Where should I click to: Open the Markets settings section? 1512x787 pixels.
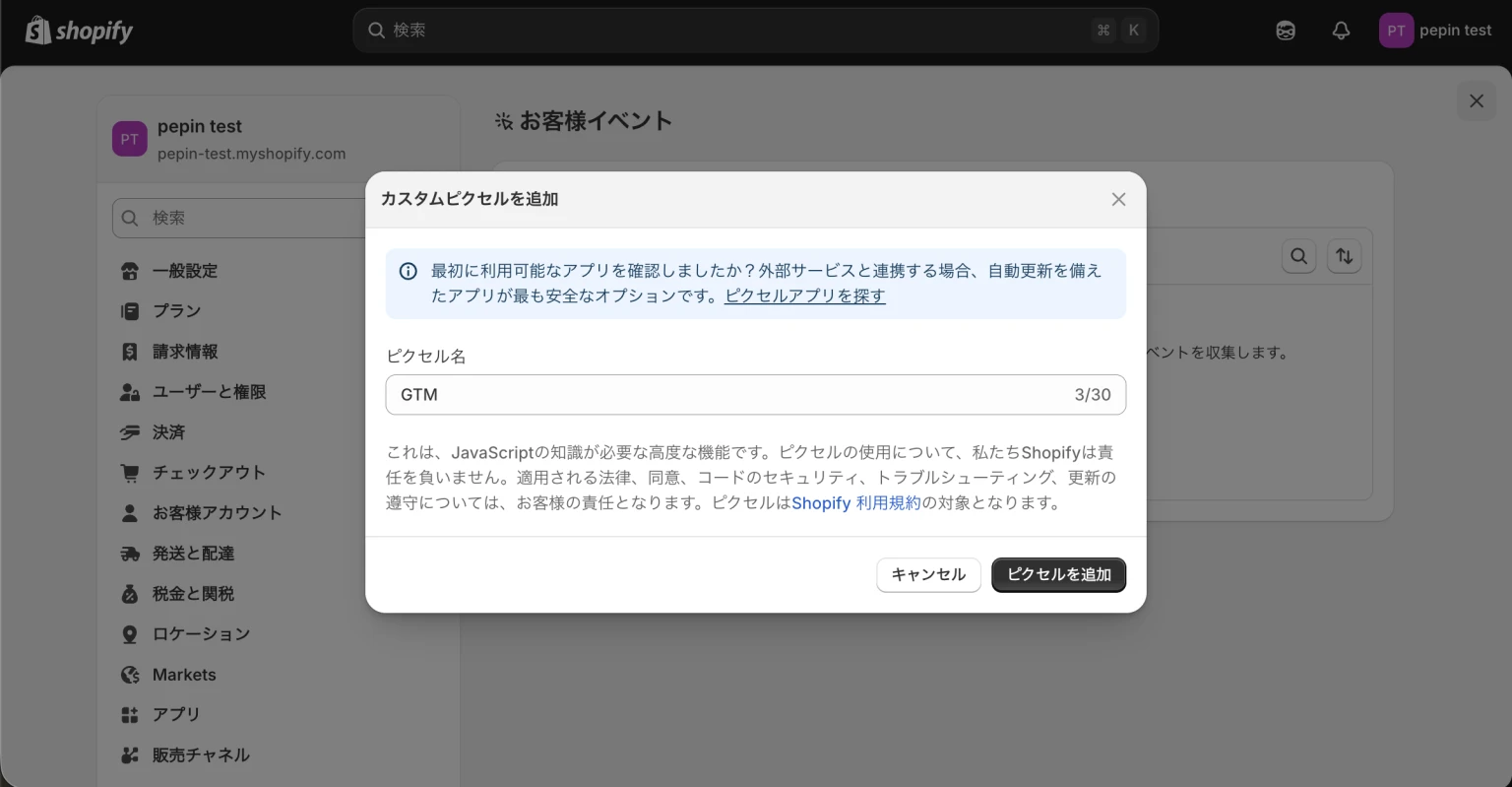pos(186,674)
